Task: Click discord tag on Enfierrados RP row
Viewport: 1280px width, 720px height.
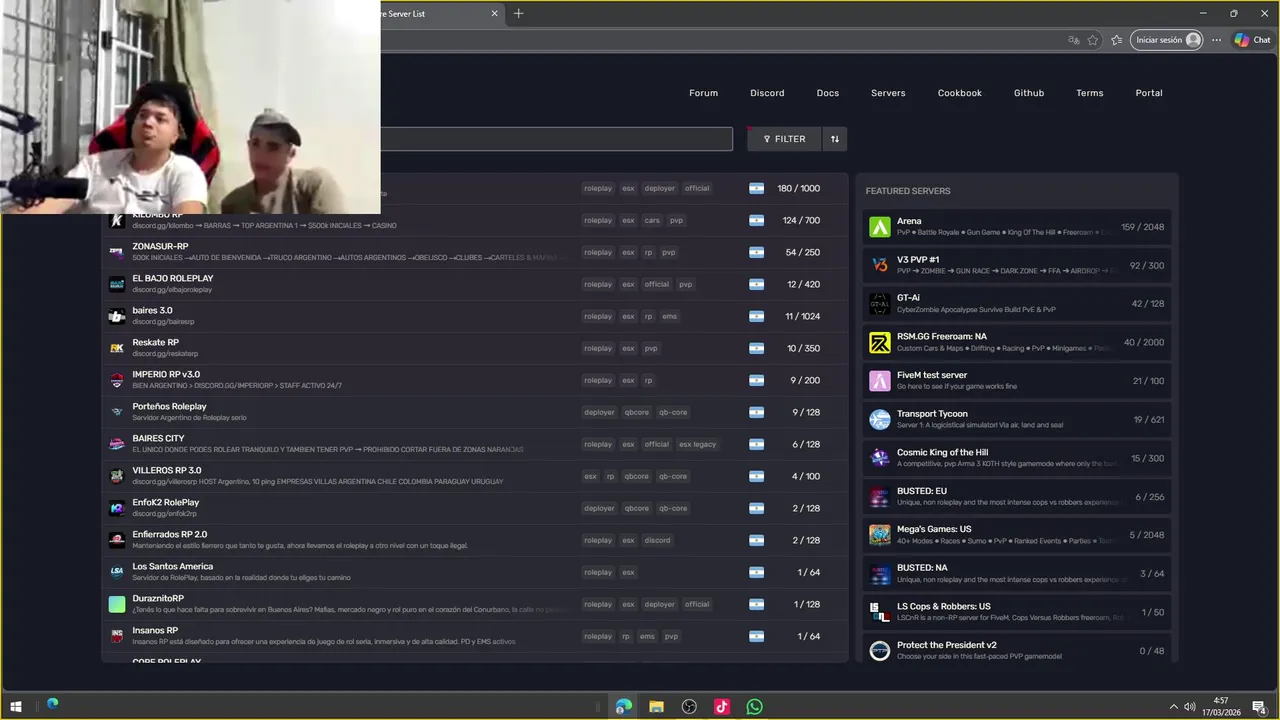Action: pos(657,540)
